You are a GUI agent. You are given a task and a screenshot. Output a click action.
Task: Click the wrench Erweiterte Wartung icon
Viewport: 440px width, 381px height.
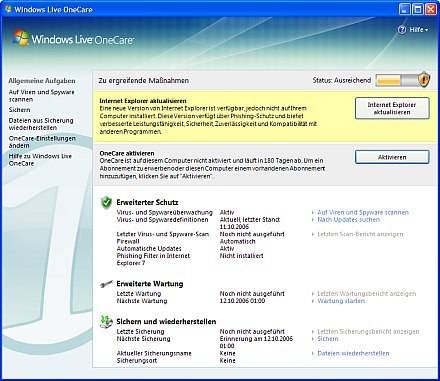[x=106, y=284]
